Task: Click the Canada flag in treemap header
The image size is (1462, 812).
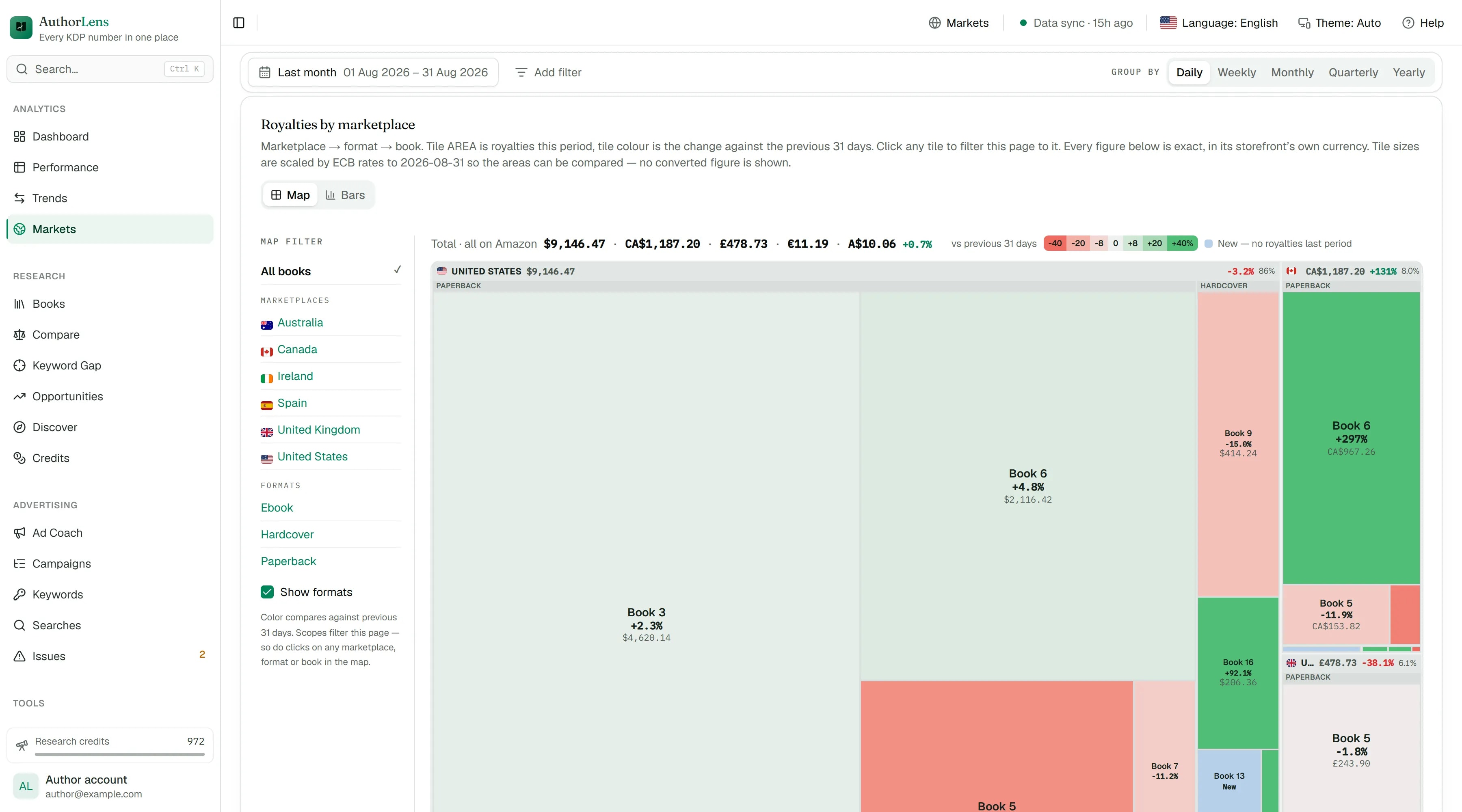Action: pyautogui.click(x=1291, y=271)
